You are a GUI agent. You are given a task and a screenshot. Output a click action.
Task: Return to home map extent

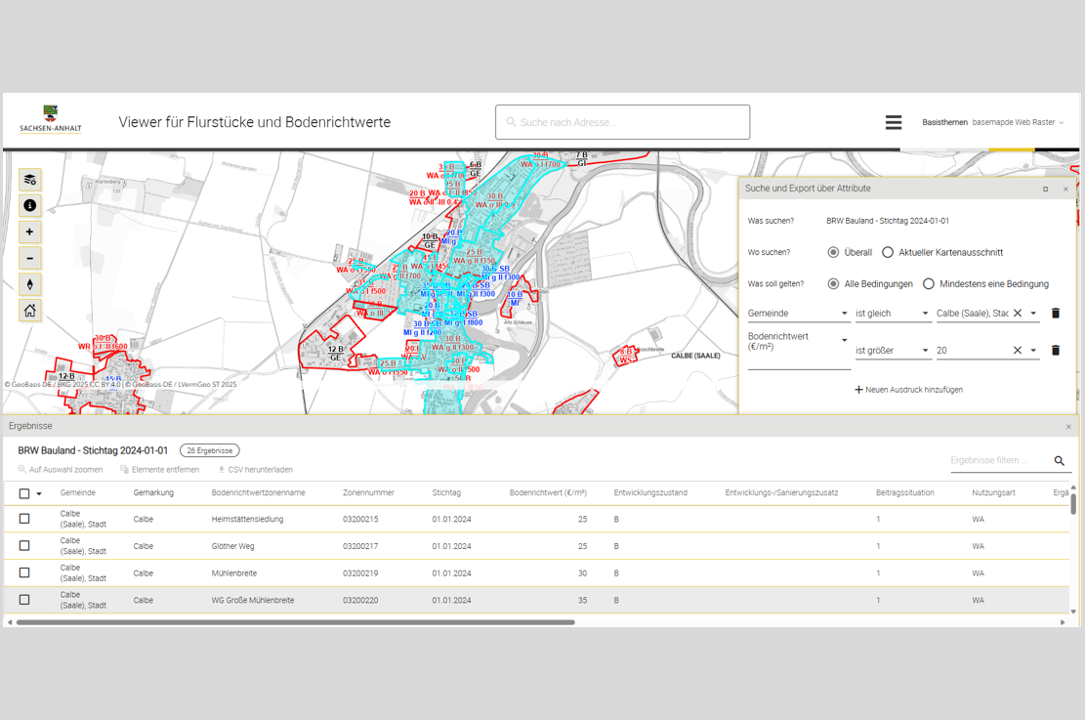[x=30, y=311]
